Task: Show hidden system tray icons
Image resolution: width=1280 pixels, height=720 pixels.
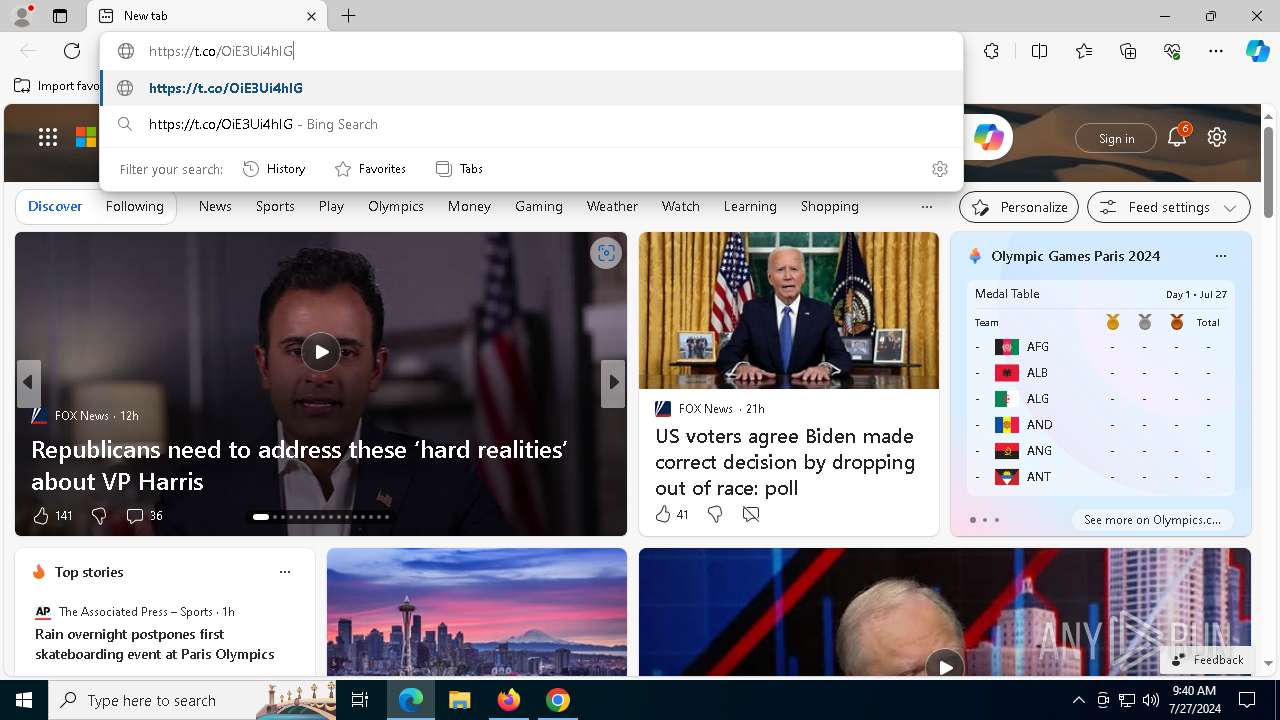Action: point(1078,700)
